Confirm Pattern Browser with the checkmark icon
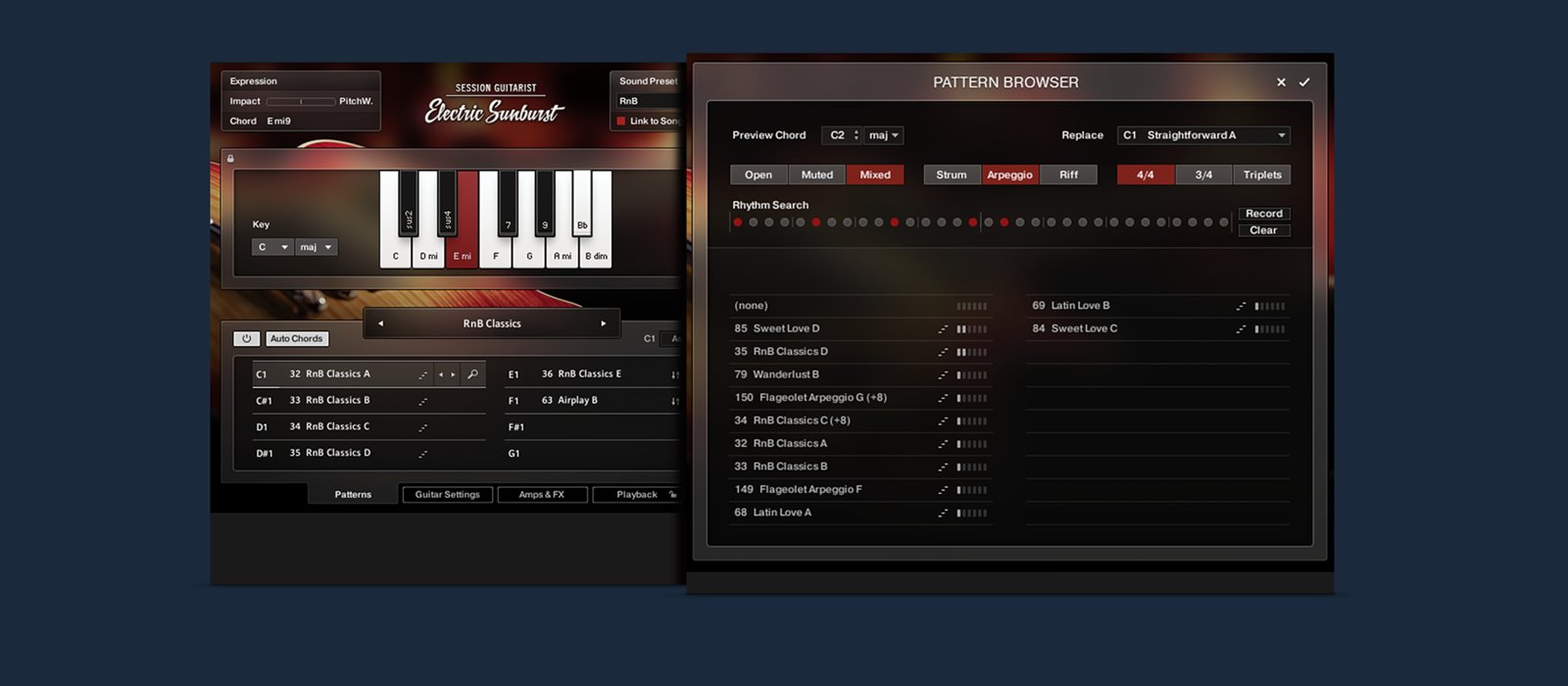The image size is (1568, 686). [1304, 82]
